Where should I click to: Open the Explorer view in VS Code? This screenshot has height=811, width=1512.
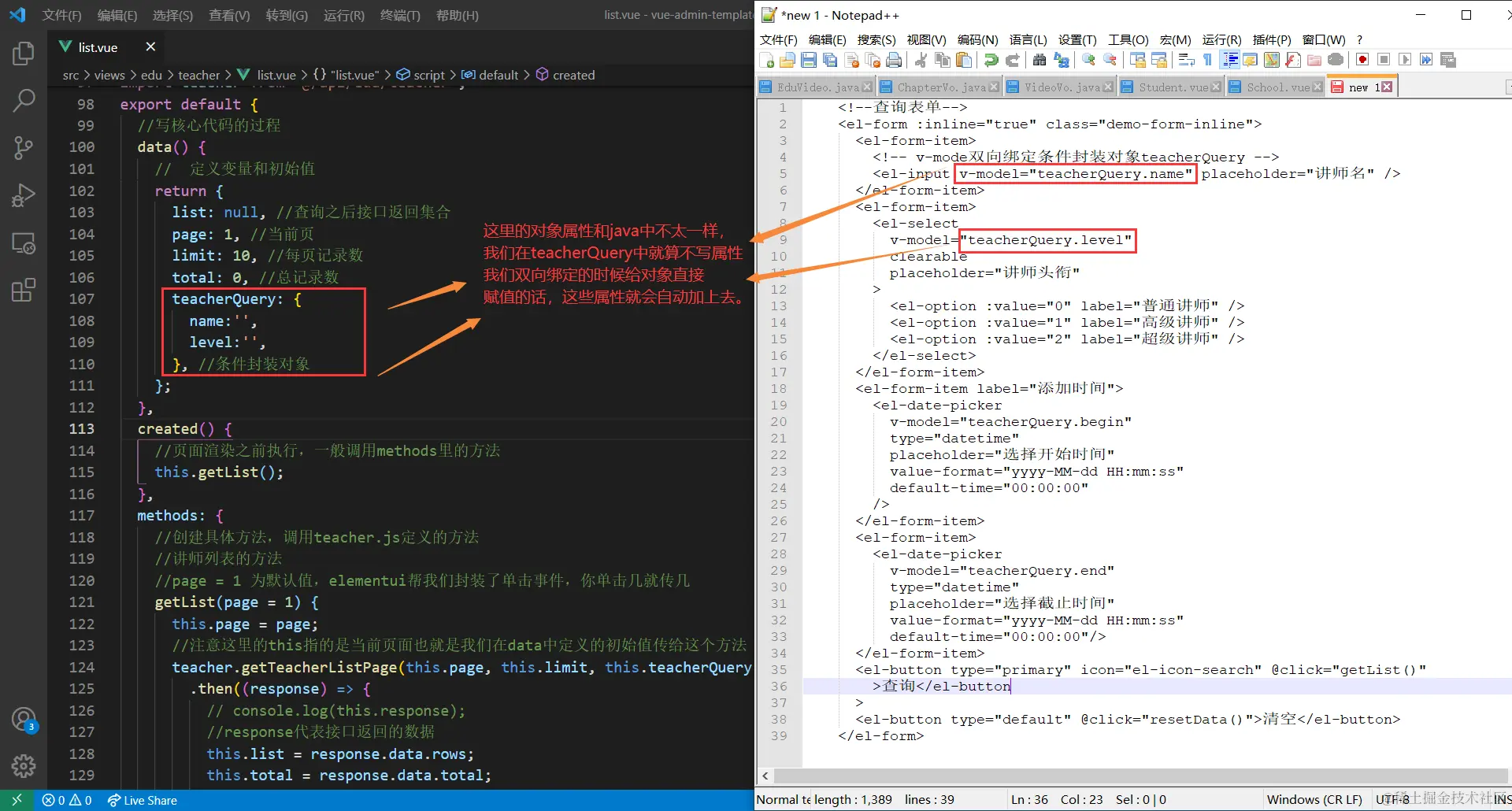pyautogui.click(x=24, y=54)
